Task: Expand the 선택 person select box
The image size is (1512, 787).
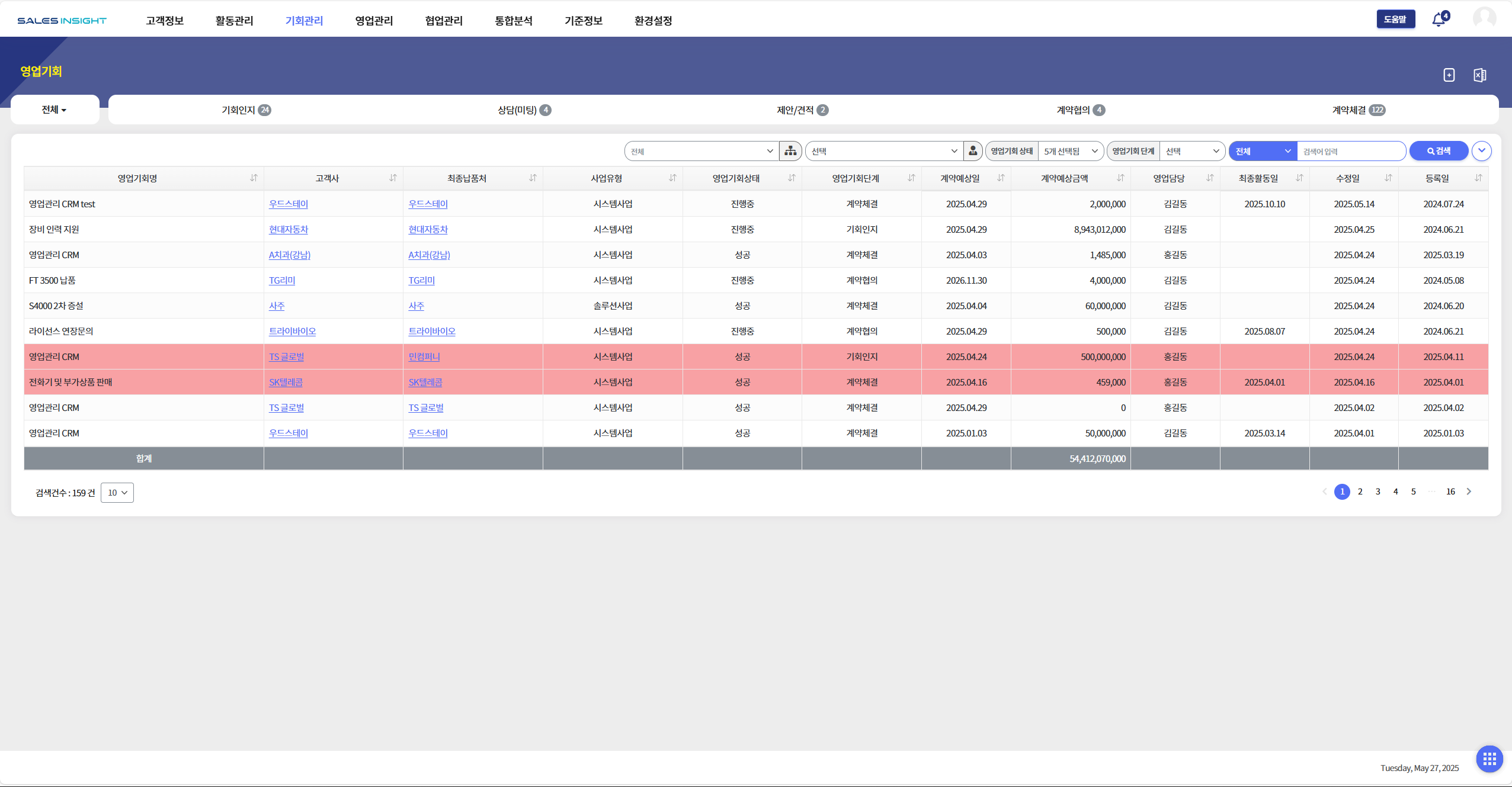Action: coord(884,151)
